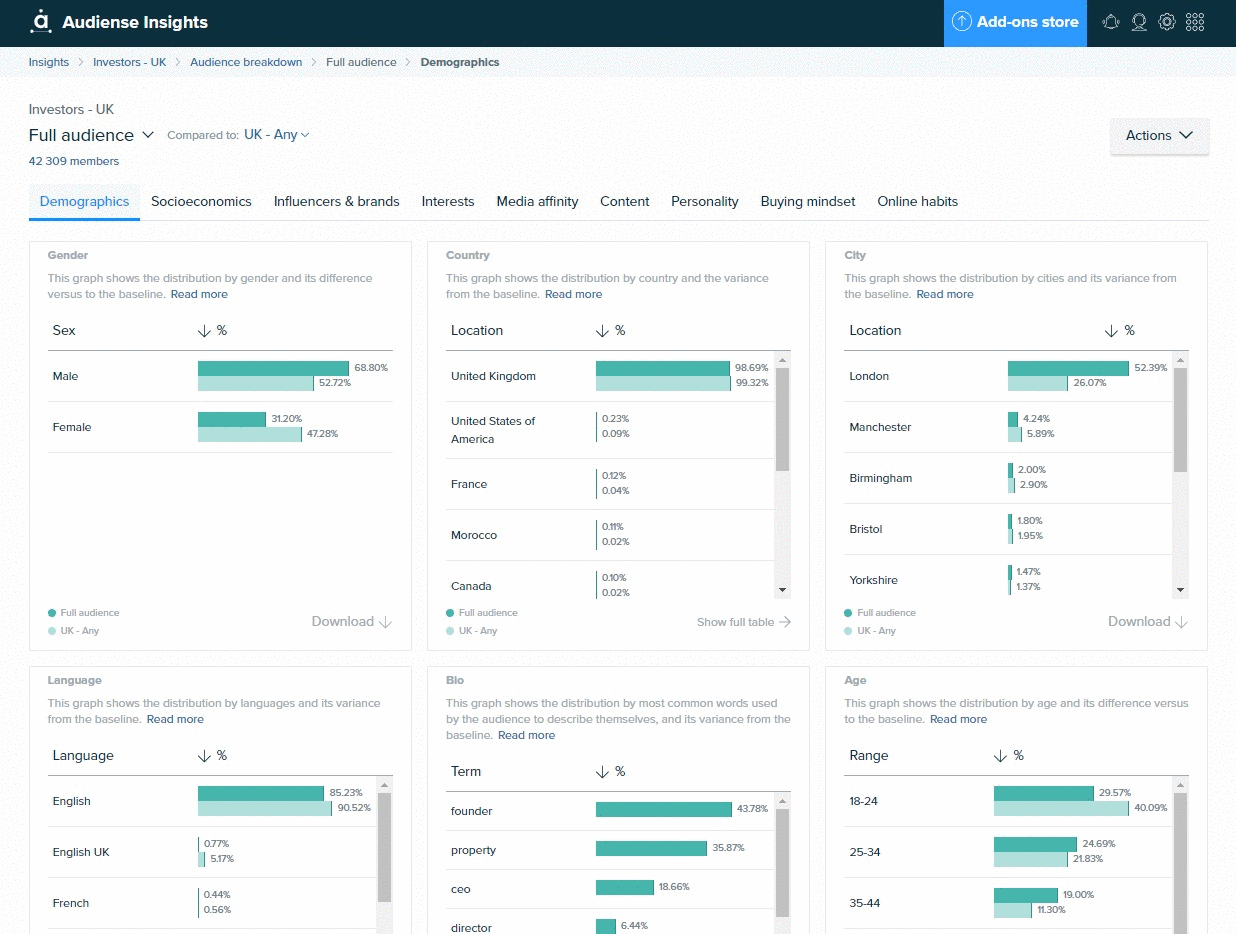Click the Audiense logo icon
Viewport: 1236px width, 934px height.
[x=41, y=21]
